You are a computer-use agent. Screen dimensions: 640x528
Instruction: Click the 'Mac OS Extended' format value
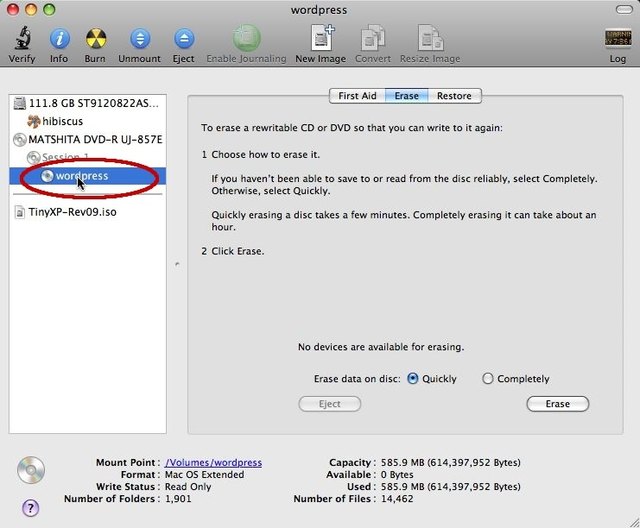(x=204, y=475)
